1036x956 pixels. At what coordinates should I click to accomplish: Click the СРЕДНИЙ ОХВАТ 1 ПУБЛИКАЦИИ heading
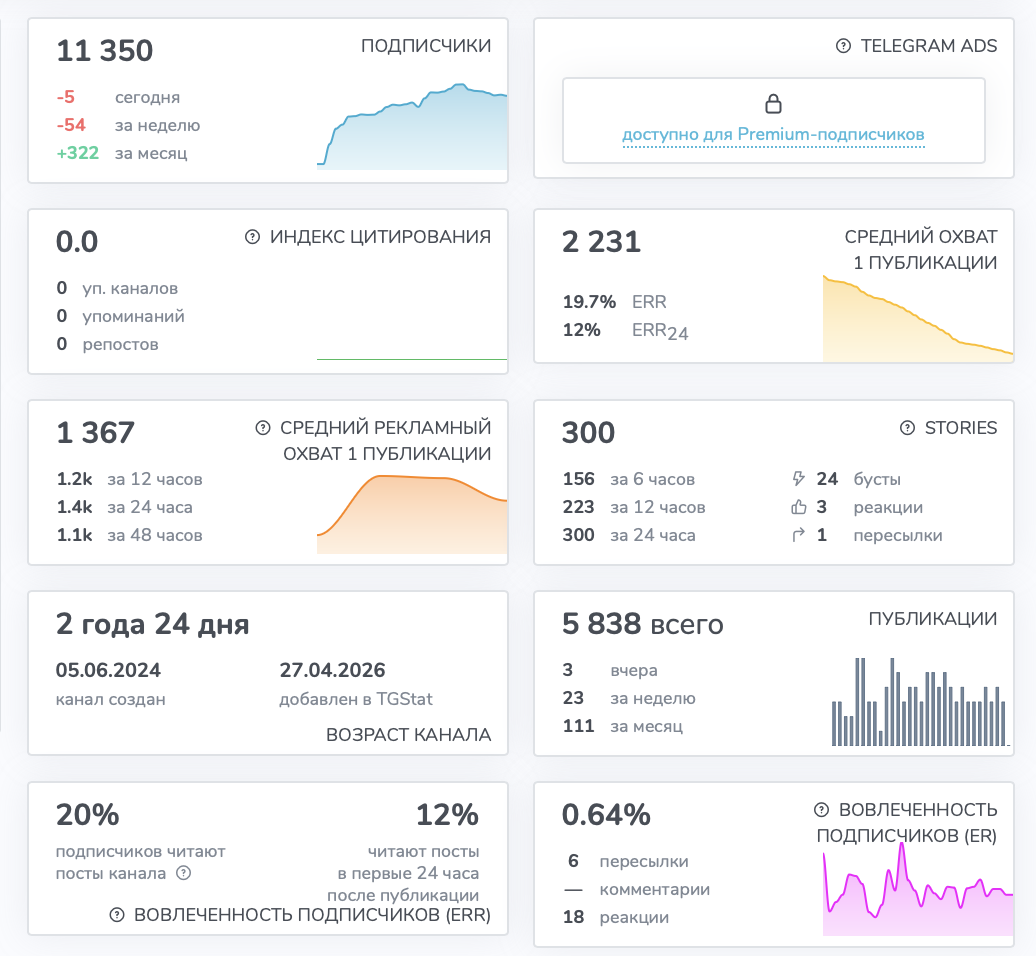tap(921, 249)
